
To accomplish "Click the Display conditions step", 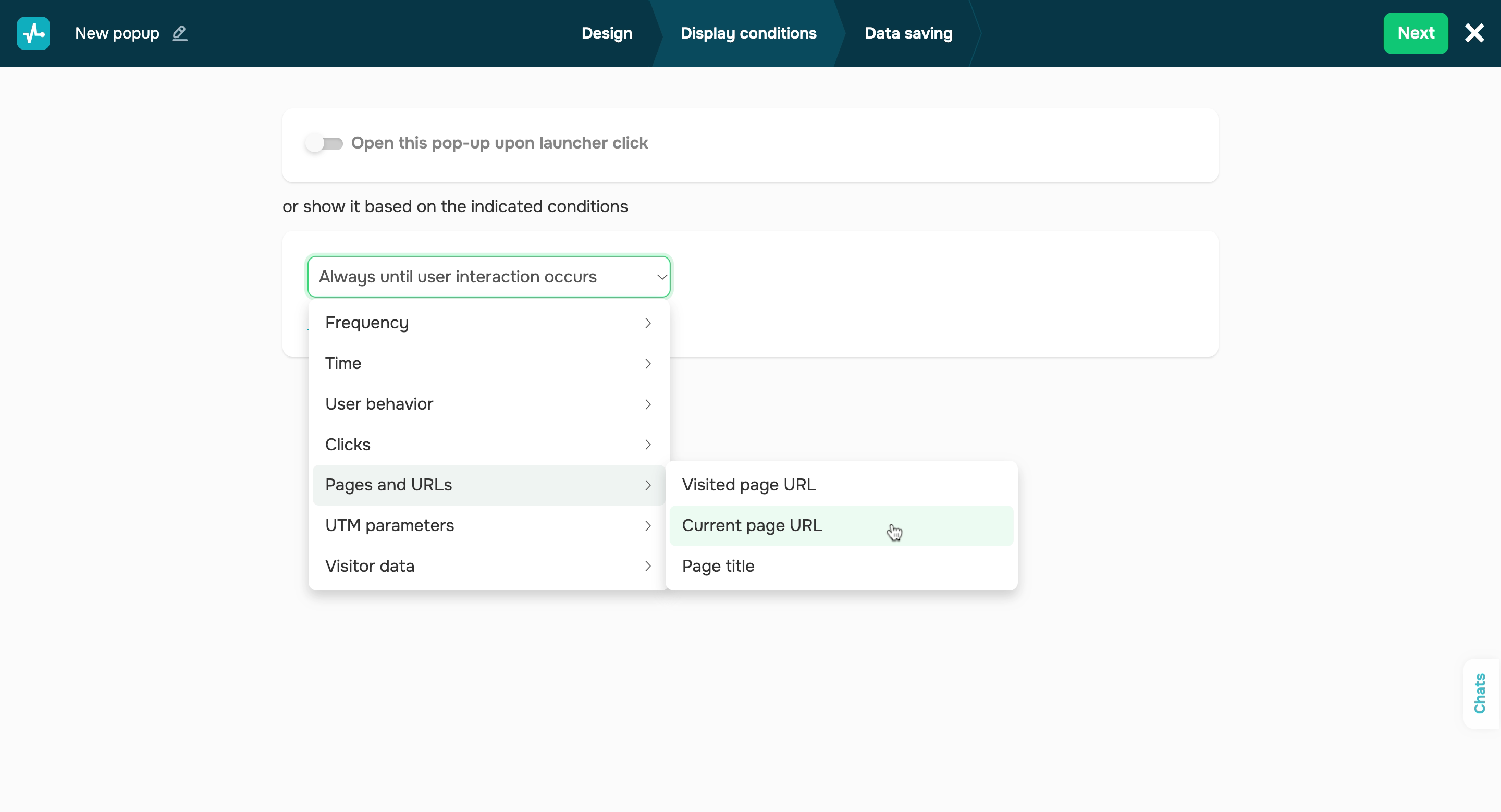I will [x=748, y=33].
